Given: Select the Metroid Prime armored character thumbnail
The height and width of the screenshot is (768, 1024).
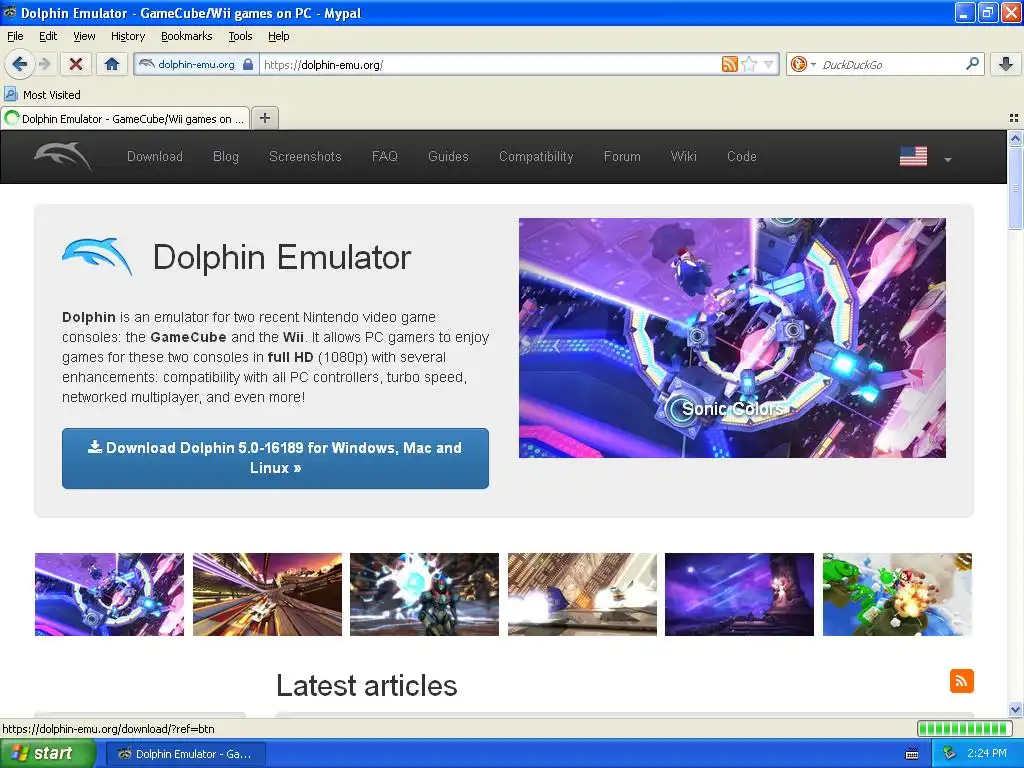Looking at the screenshot, I should (x=424, y=594).
